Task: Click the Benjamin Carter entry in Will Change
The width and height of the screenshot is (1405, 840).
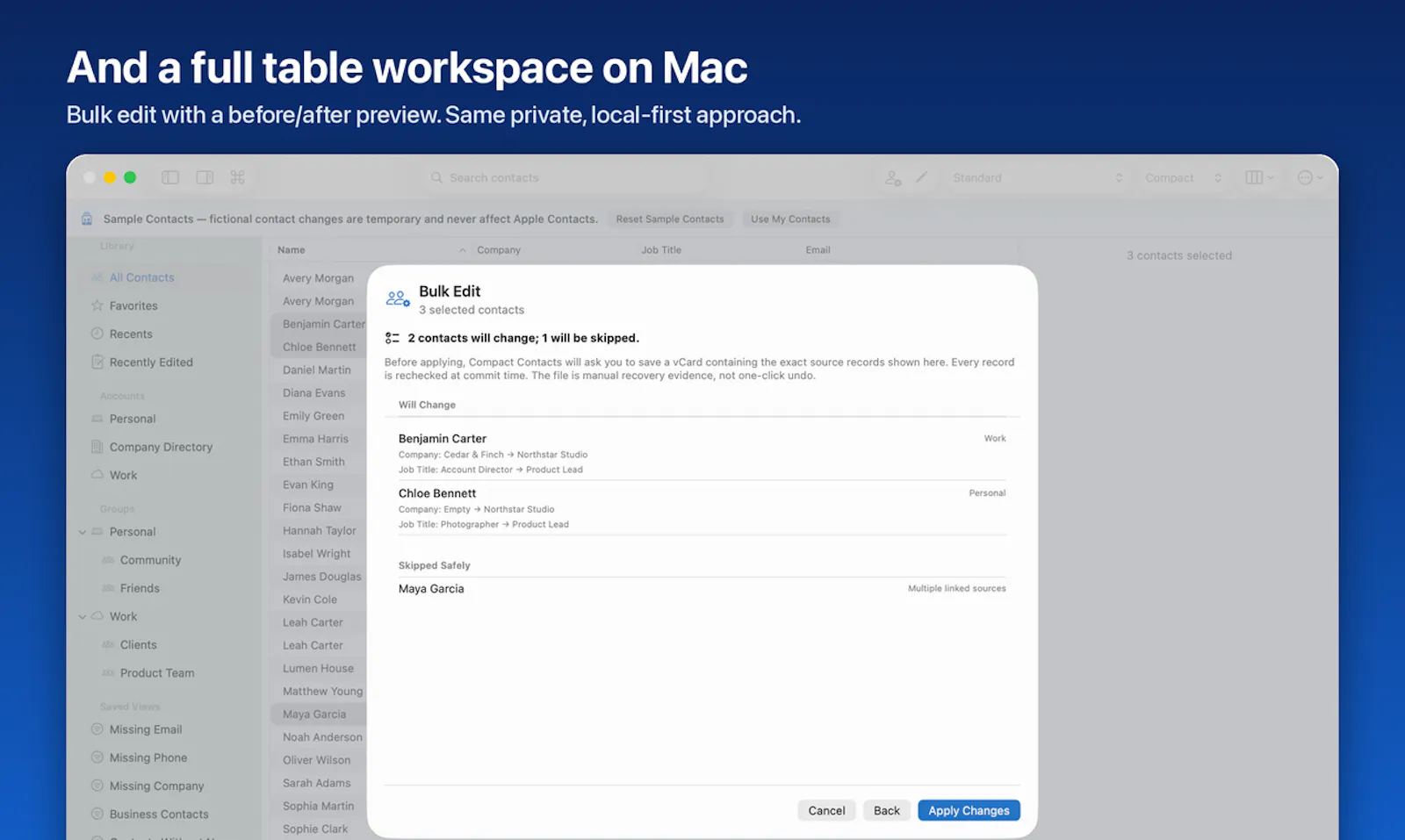Action: click(x=702, y=453)
